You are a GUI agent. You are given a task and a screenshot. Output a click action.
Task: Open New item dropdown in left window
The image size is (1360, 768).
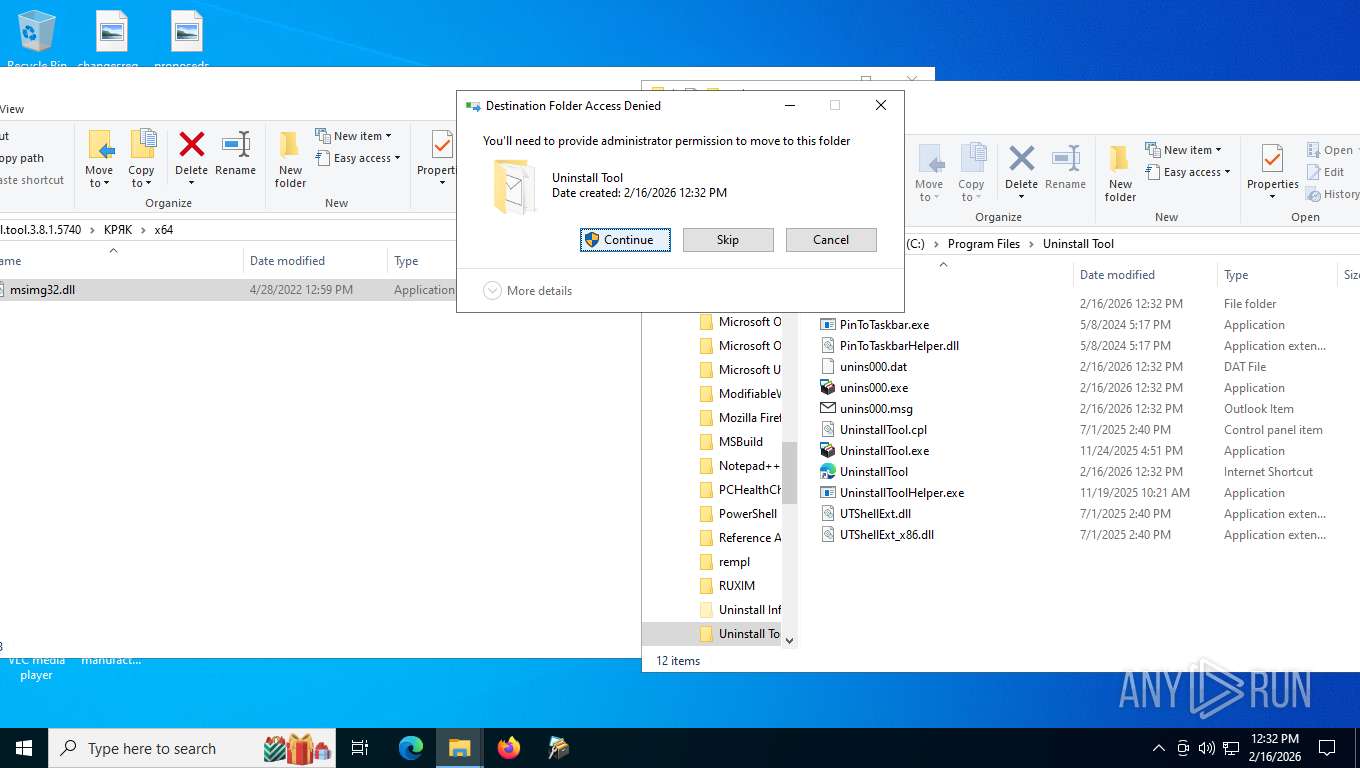tap(353, 136)
